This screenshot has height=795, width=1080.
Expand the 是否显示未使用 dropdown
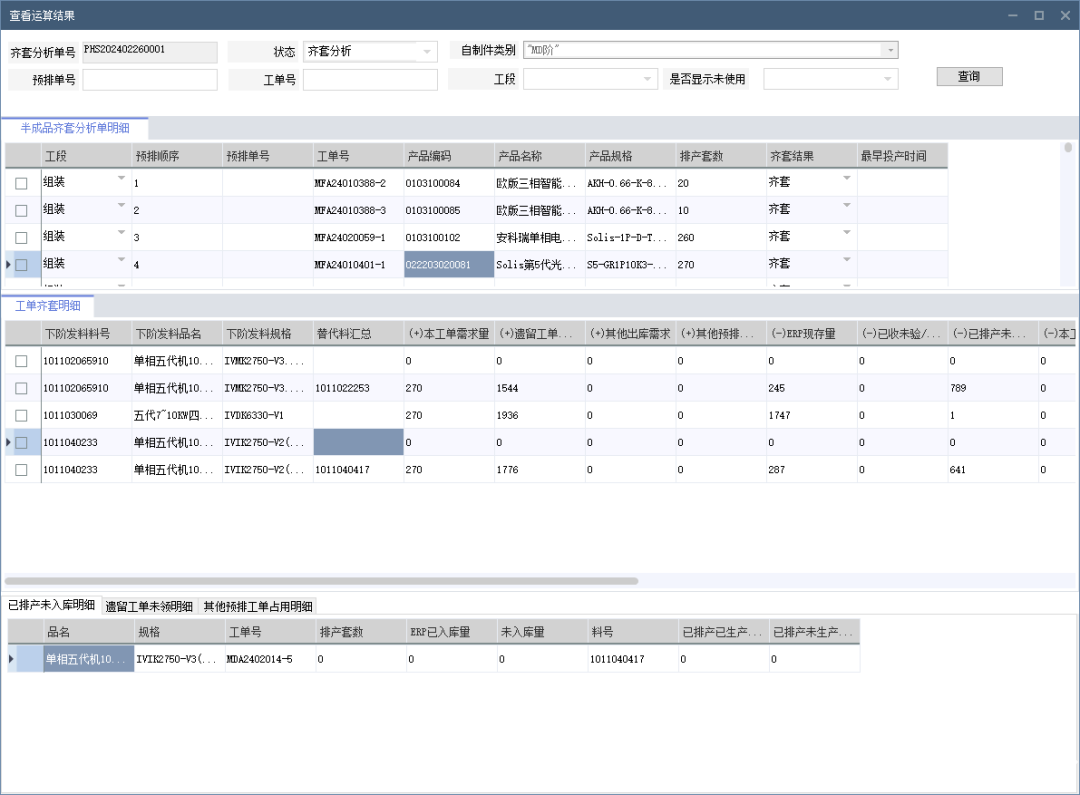(x=887, y=79)
